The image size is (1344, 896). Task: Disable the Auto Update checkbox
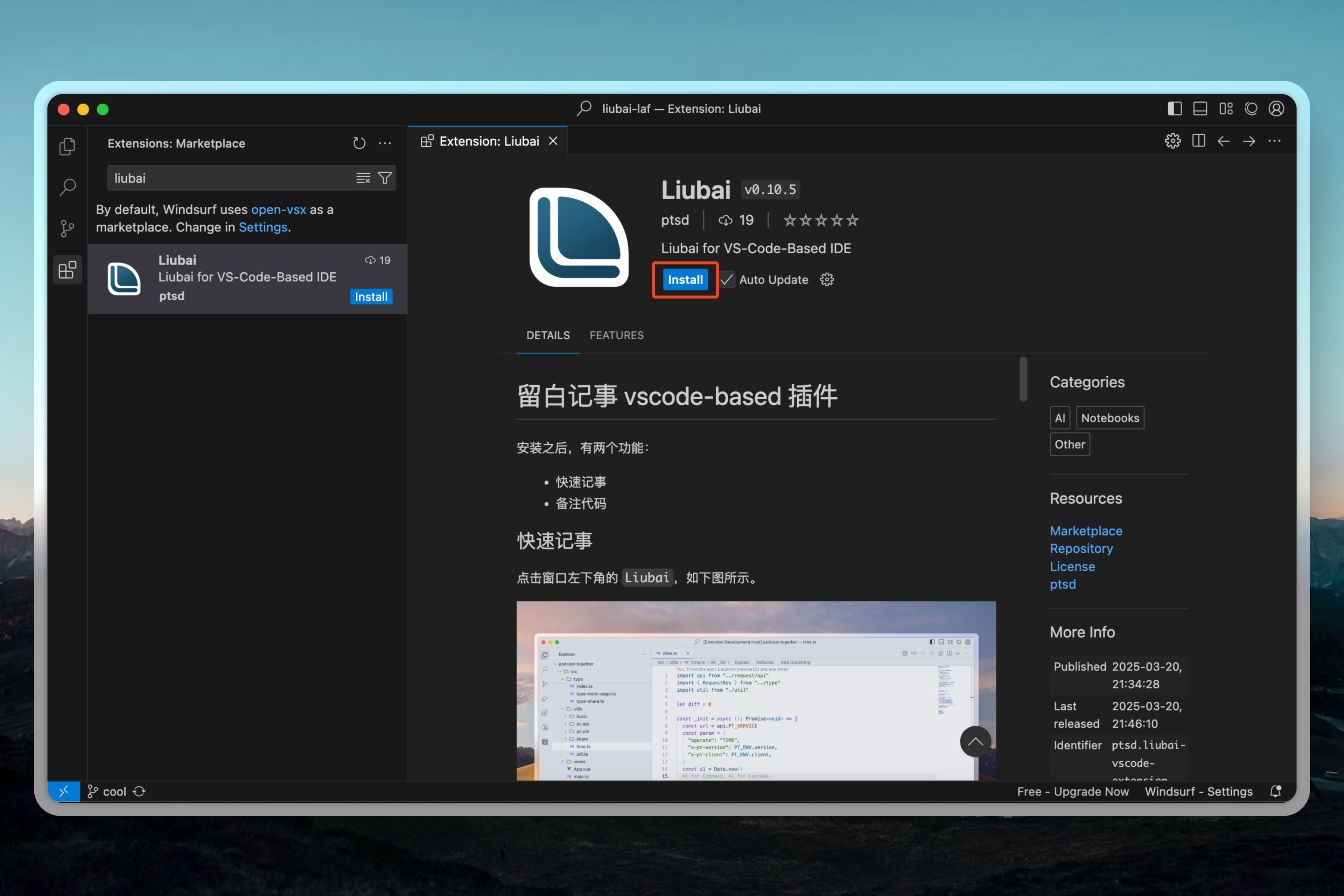(726, 279)
